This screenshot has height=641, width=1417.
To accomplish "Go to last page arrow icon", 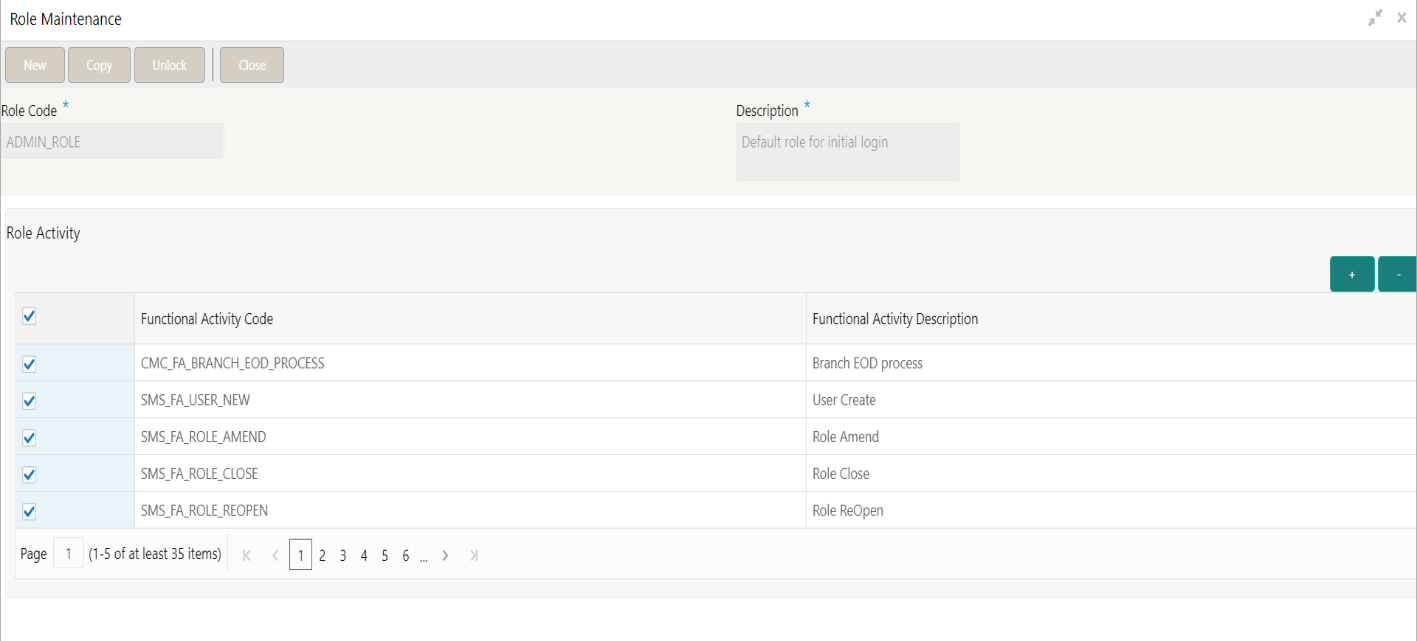I will click(x=474, y=555).
